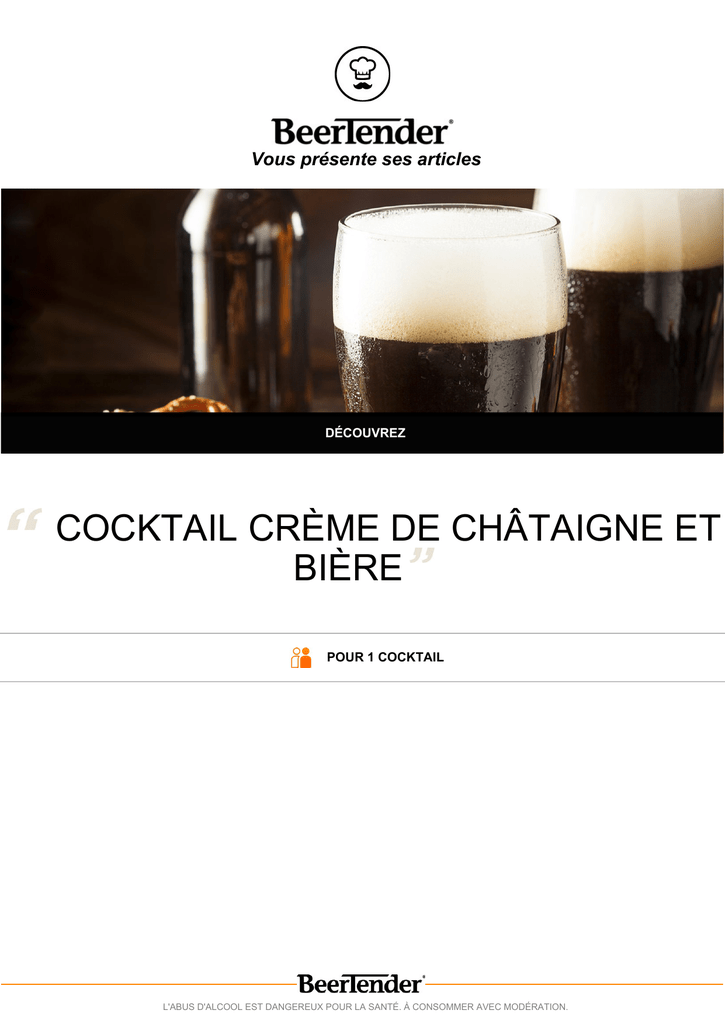The width and height of the screenshot is (725, 1024).
Task: Click the partially visible right beer glass
Action: click(643, 300)
